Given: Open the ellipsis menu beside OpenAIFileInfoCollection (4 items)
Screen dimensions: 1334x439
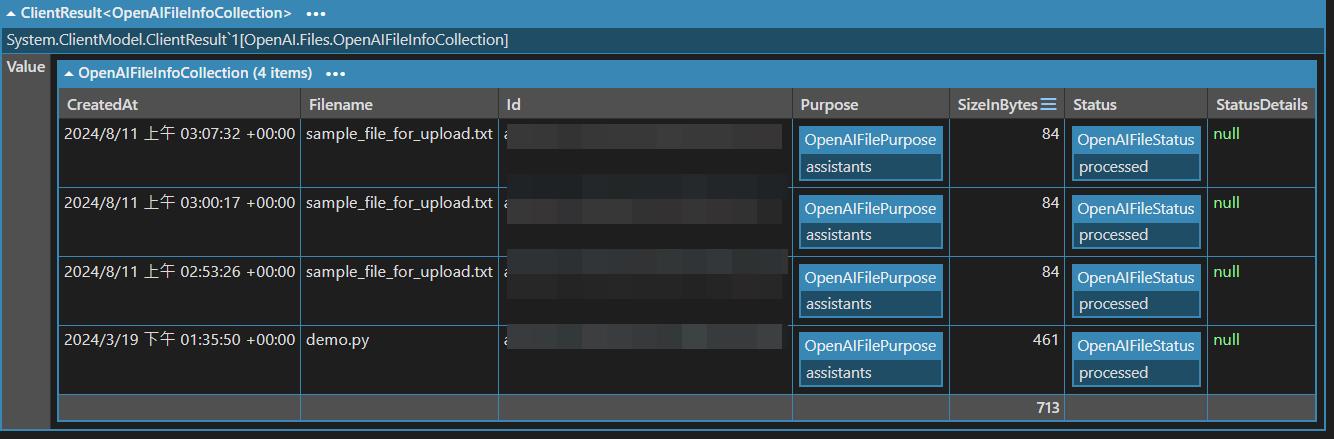Looking at the screenshot, I should pos(335,73).
